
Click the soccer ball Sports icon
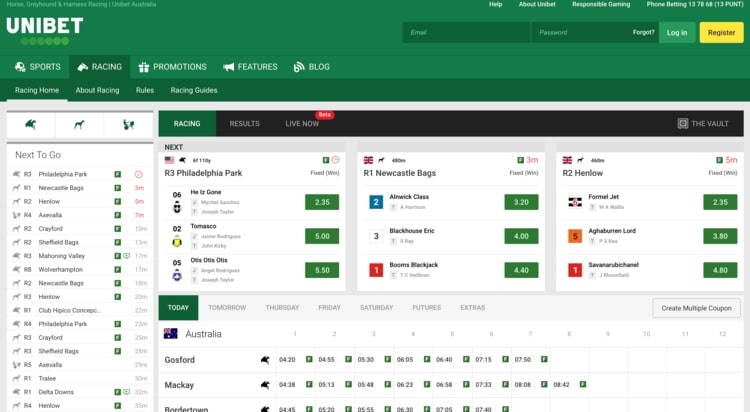click(x=20, y=67)
